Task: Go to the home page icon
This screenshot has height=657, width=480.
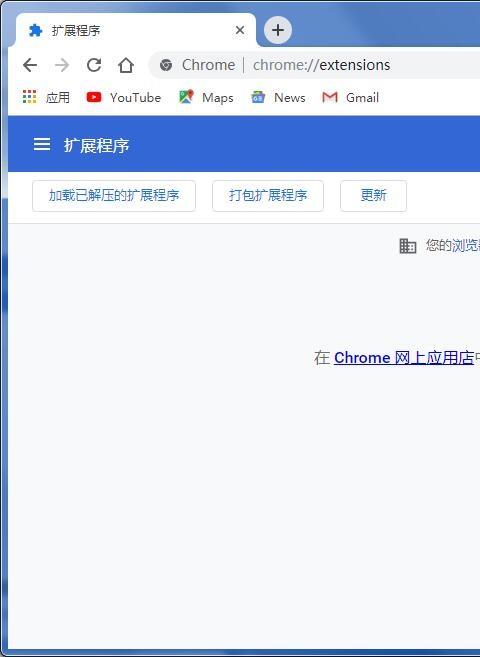Action: click(x=126, y=65)
